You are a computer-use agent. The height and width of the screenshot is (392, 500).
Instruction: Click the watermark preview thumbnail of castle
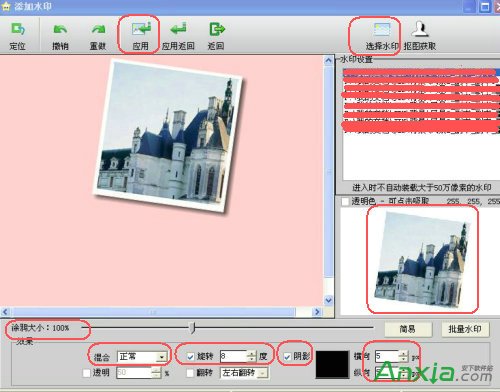coord(422,259)
